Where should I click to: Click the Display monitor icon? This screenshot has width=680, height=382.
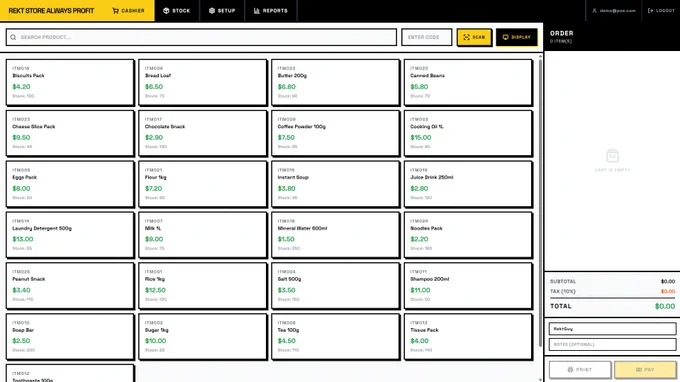point(505,37)
